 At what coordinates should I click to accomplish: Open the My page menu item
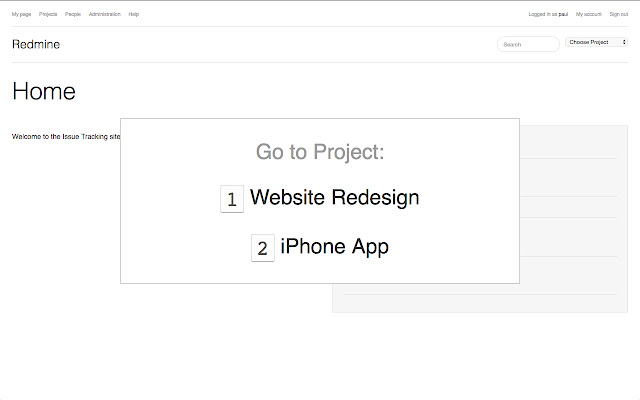(x=21, y=14)
